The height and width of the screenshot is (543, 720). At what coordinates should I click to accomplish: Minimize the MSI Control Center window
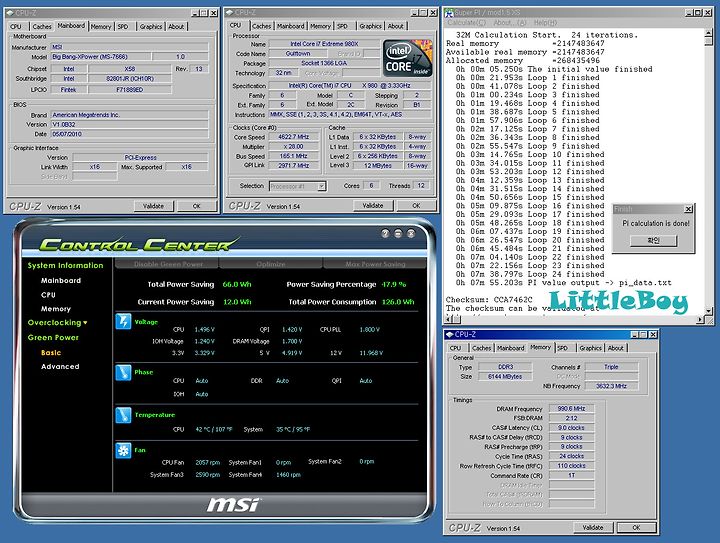click(x=398, y=234)
